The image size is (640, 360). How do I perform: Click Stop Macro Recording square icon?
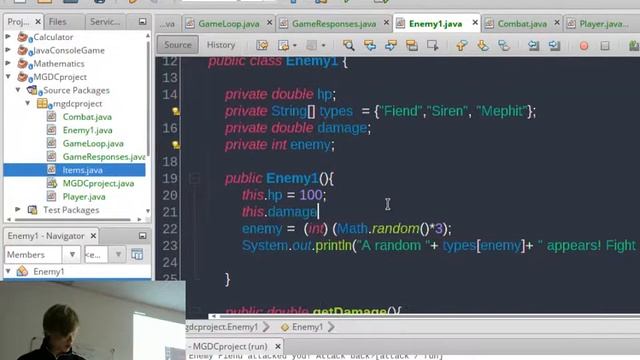coord(605,45)
